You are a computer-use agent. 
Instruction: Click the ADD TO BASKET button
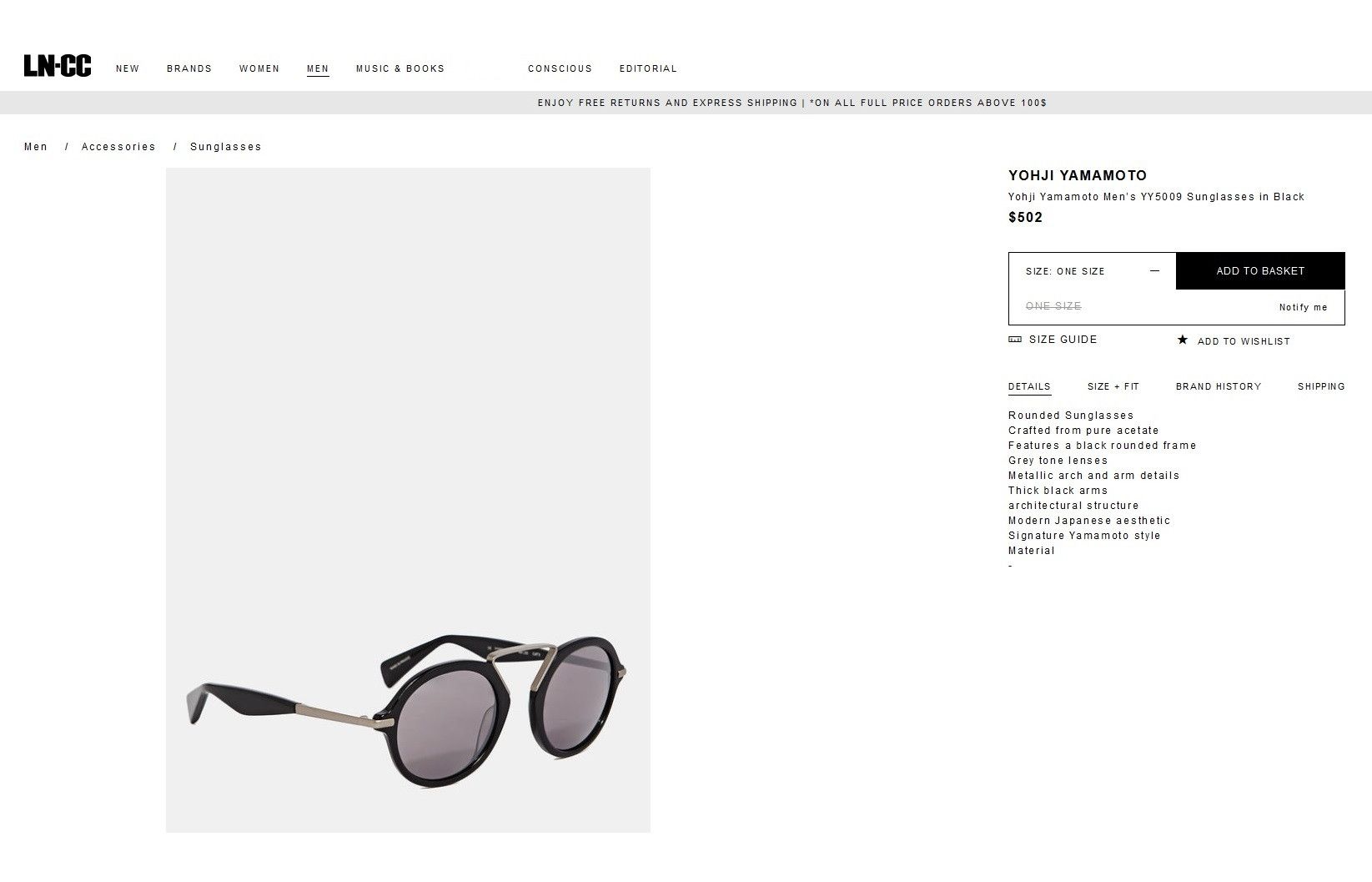1260,271
